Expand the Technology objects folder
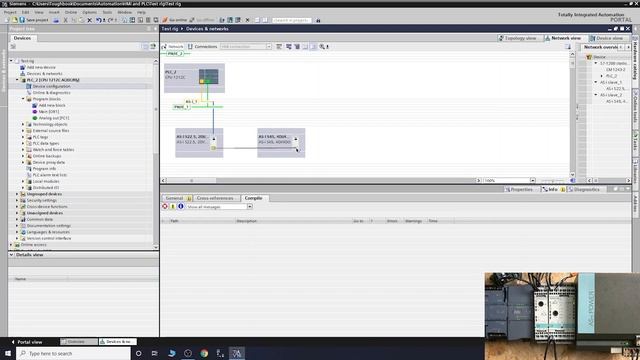 tap(23, 124)
